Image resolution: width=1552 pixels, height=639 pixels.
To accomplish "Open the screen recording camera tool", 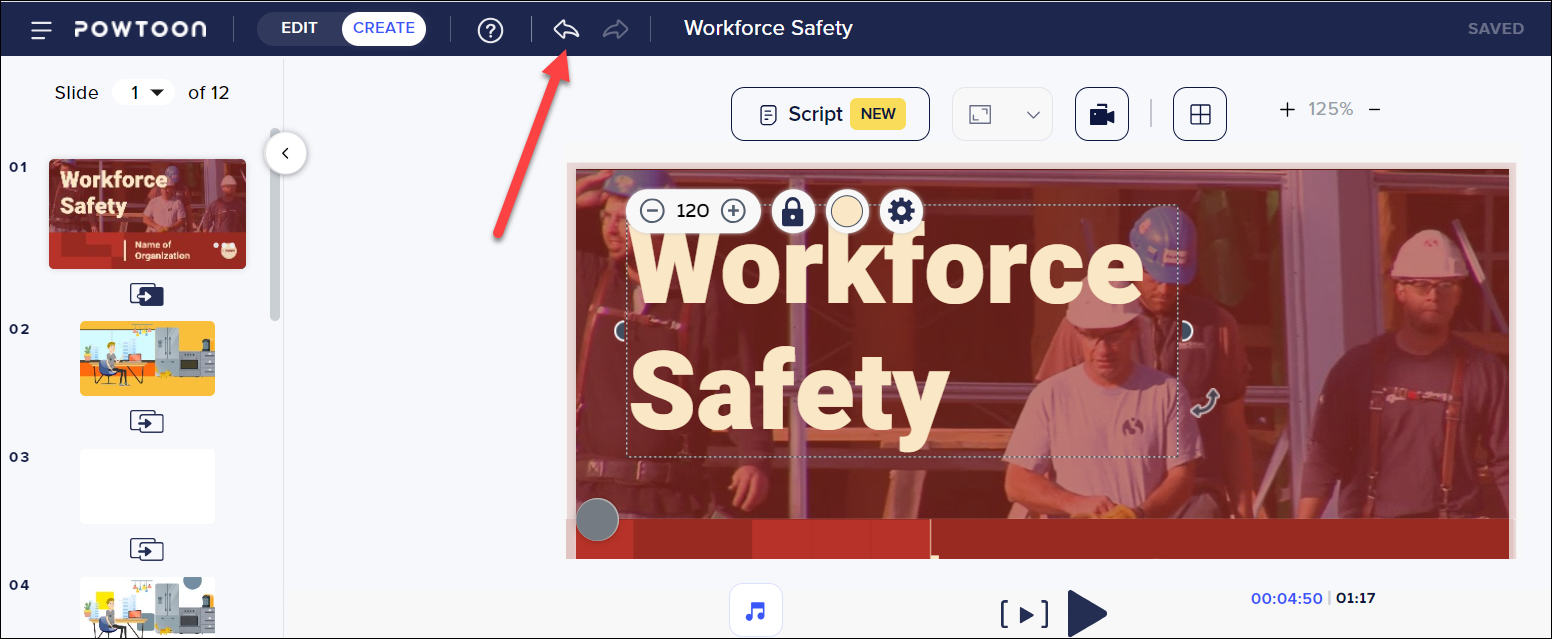I will click(x=1101, y=113).
